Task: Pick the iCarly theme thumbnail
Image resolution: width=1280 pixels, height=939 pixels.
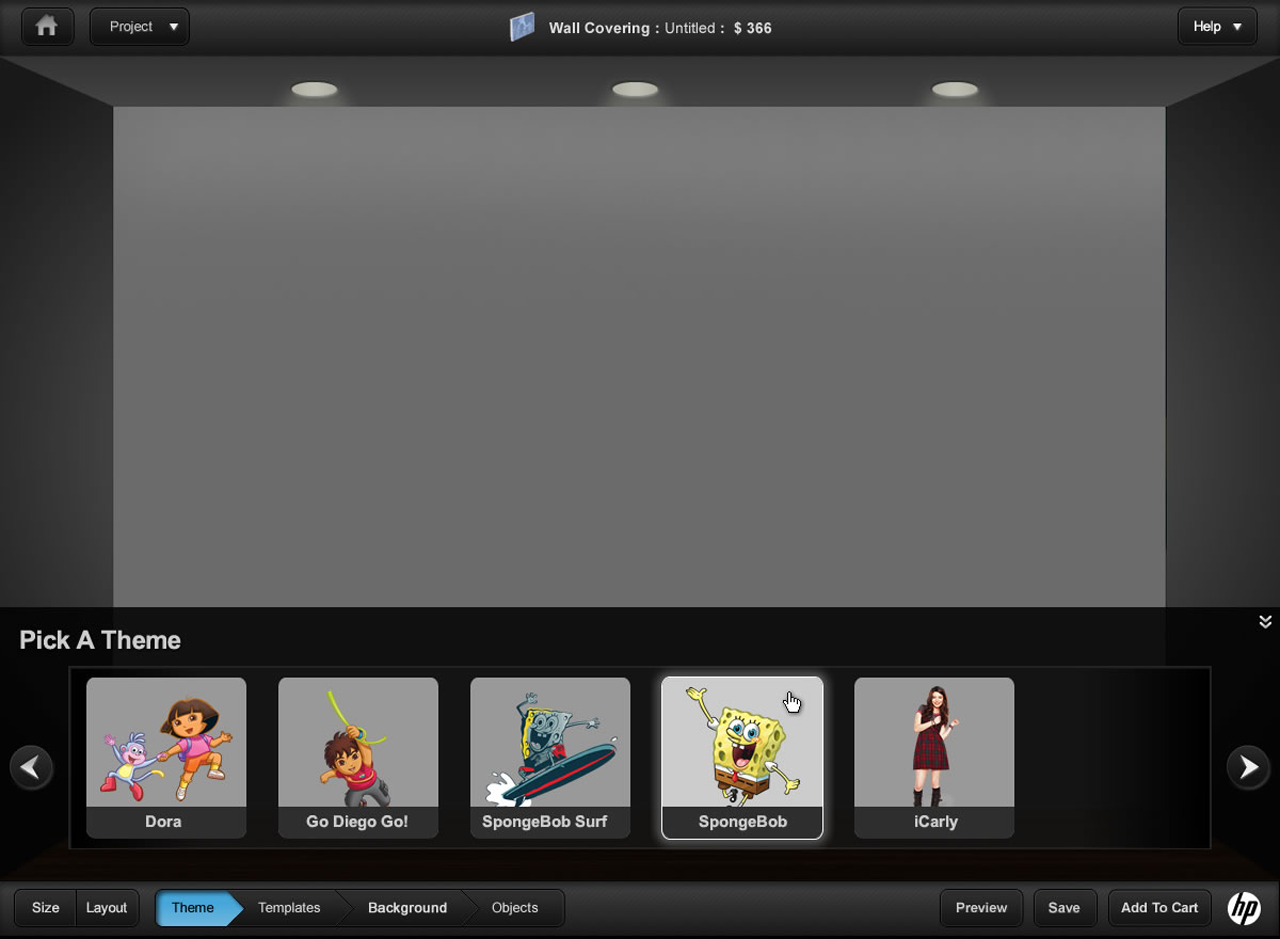Action: (x=934, y=758)
